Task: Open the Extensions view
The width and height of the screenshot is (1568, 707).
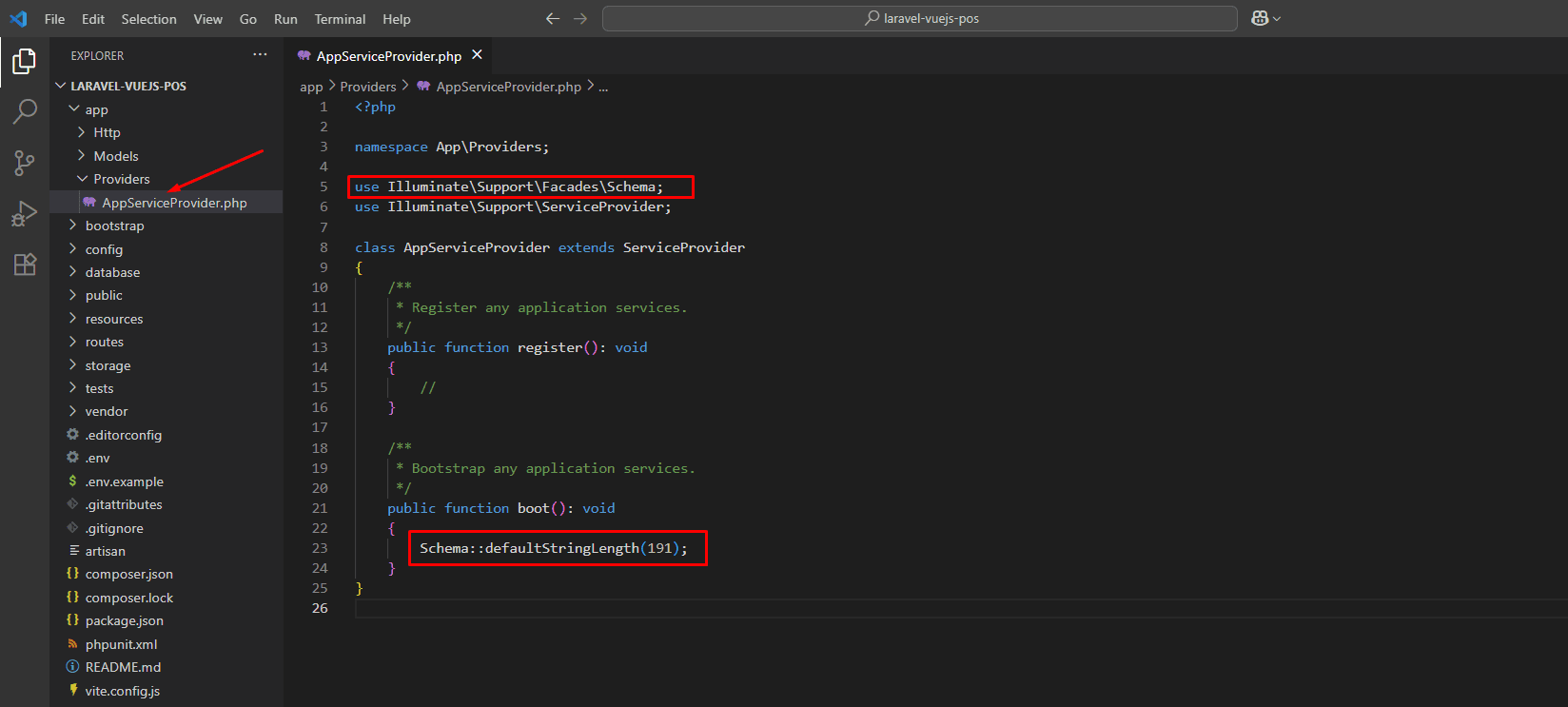Action: click(x=25, y=265)
